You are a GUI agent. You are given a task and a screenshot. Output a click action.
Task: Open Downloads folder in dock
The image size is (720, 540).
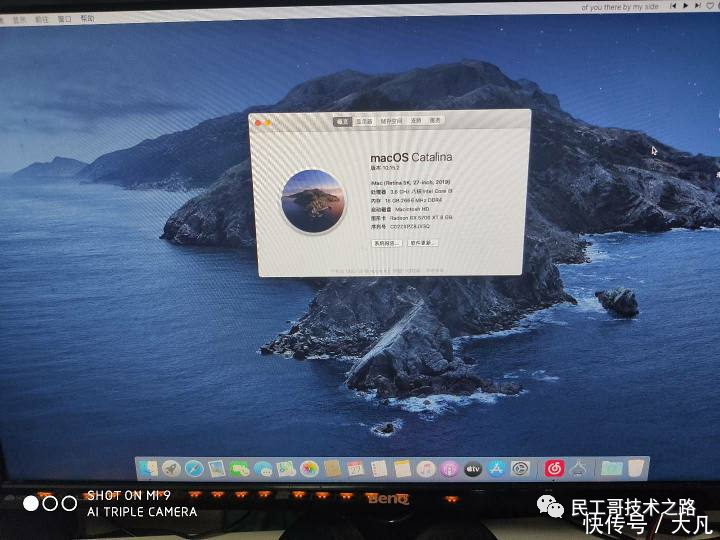click(612, 469)
